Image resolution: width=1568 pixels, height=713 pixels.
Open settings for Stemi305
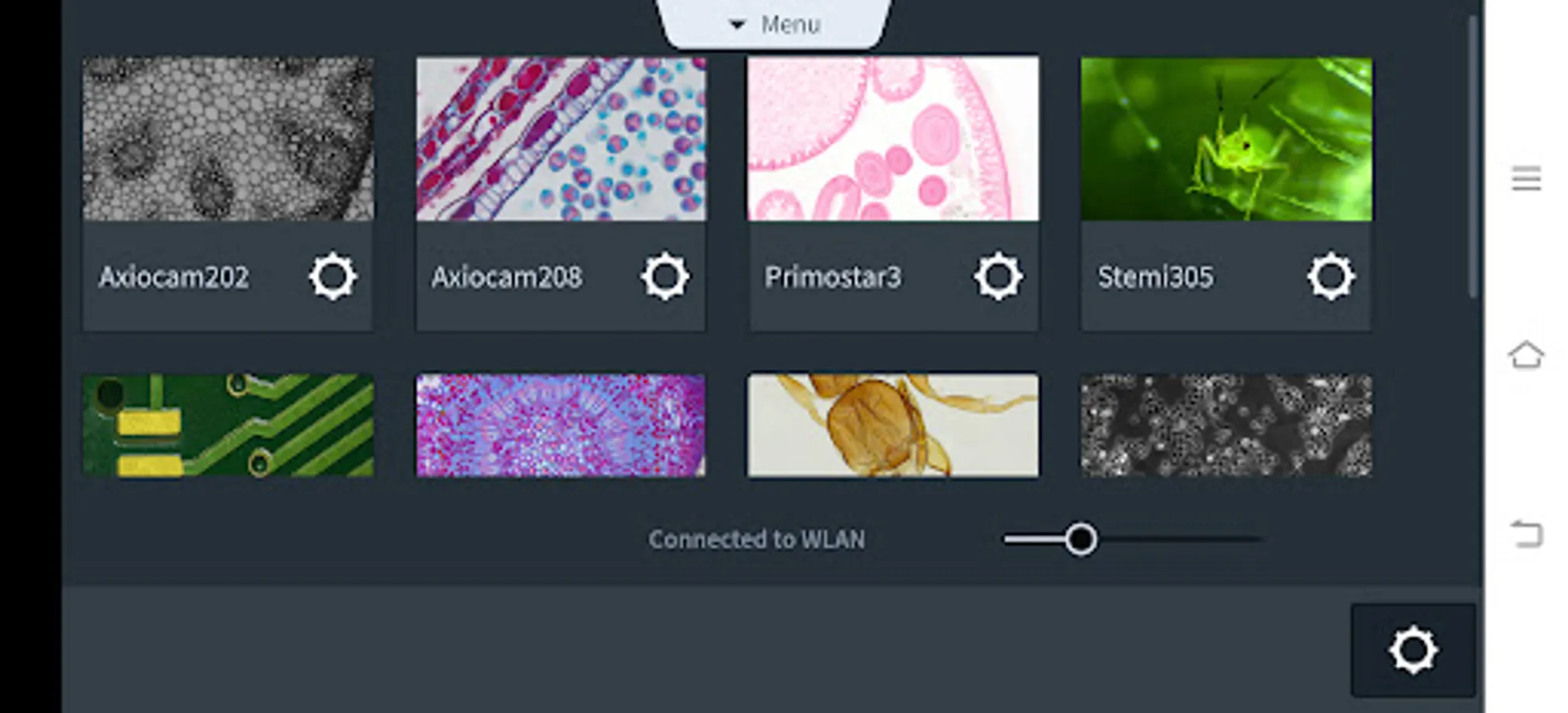point(1331,276)
